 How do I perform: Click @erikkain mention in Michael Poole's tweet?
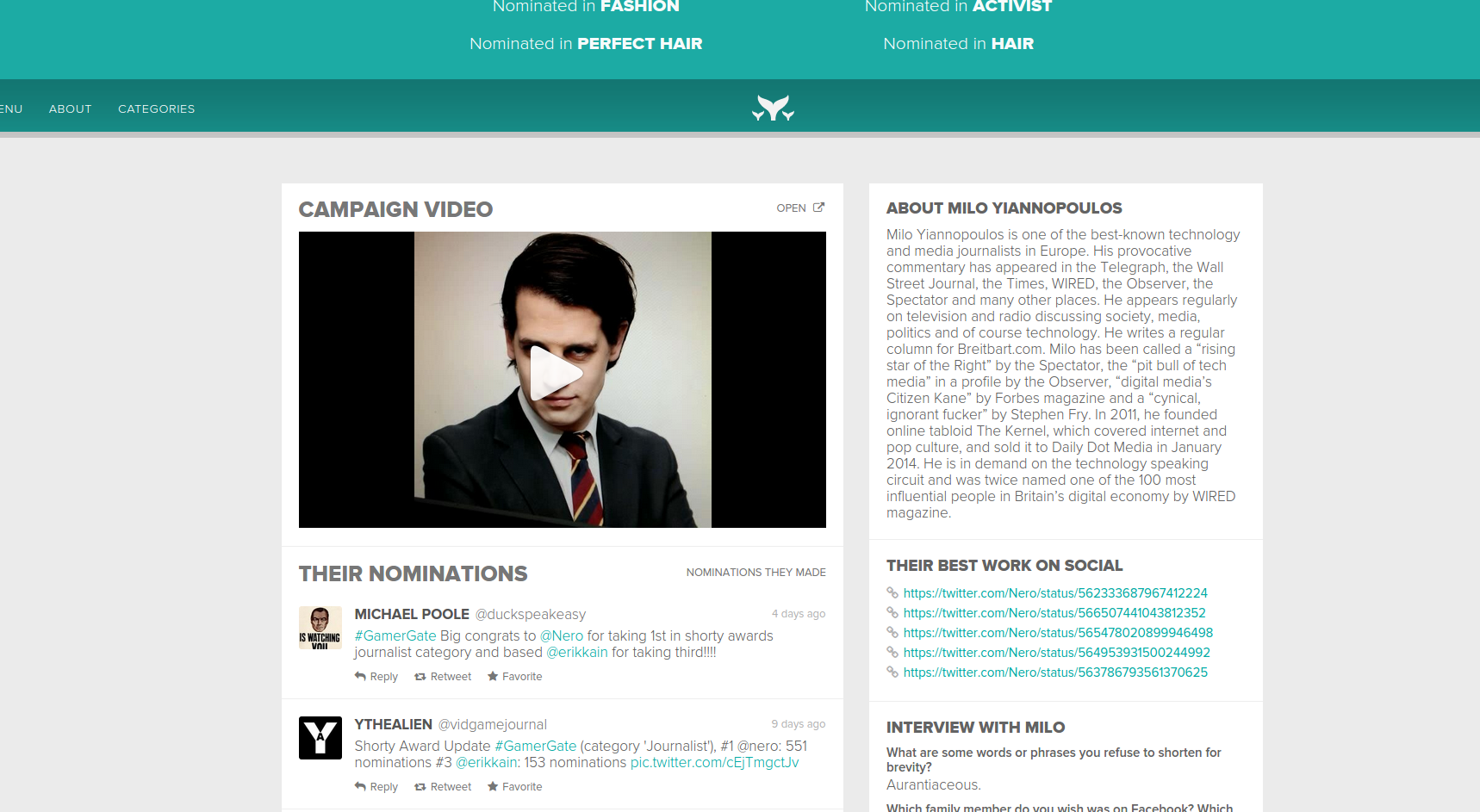pos(577,652)
